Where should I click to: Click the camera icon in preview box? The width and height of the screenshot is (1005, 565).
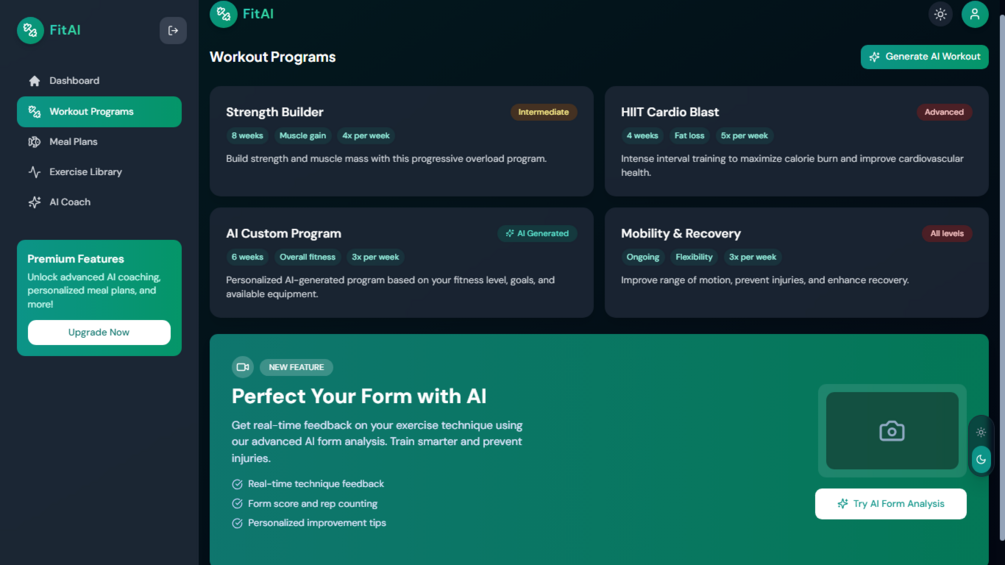pyautogui.click(x=892, y=431)
